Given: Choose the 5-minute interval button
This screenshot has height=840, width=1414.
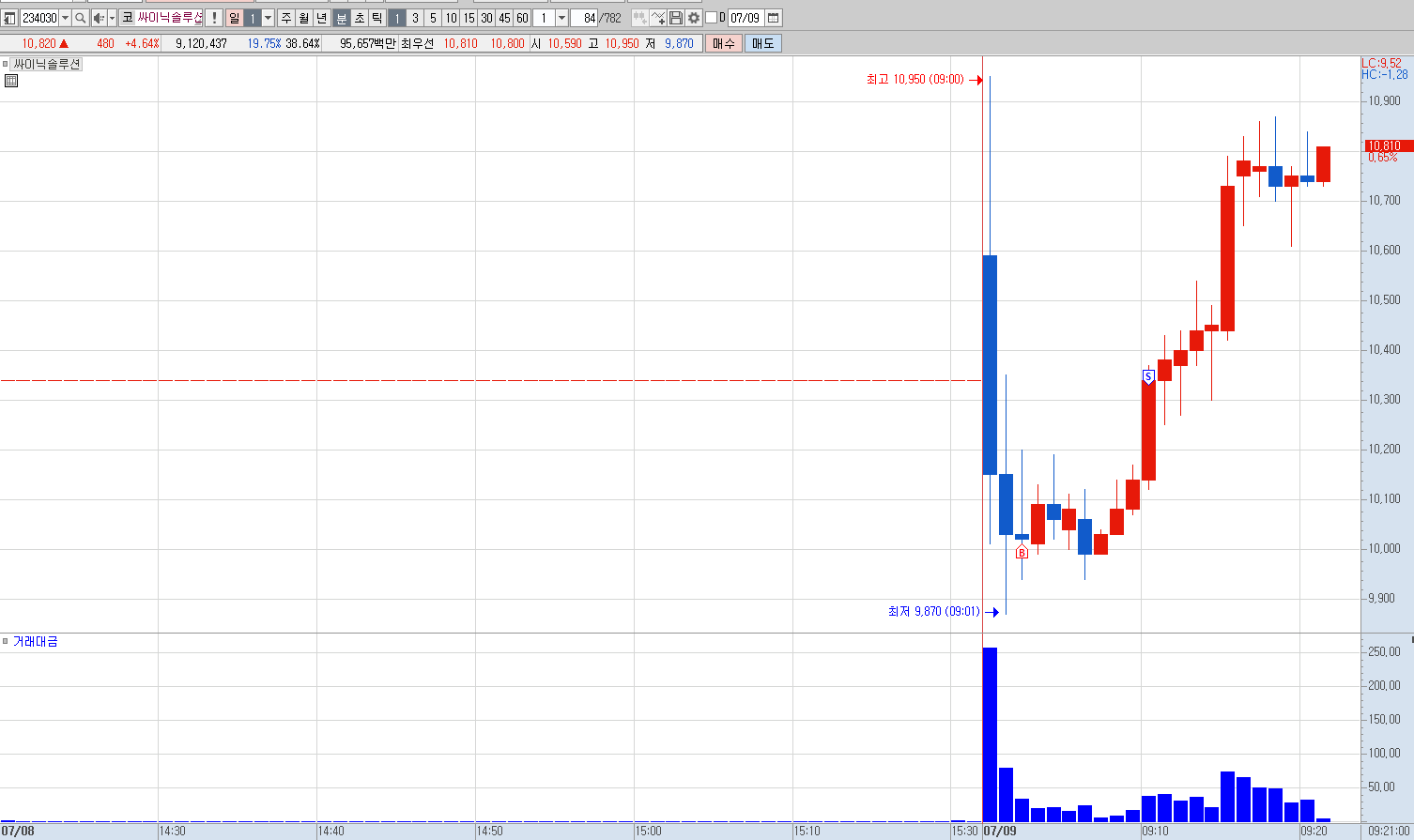Looking at the screenshot, I should click(x=433, y=18).
